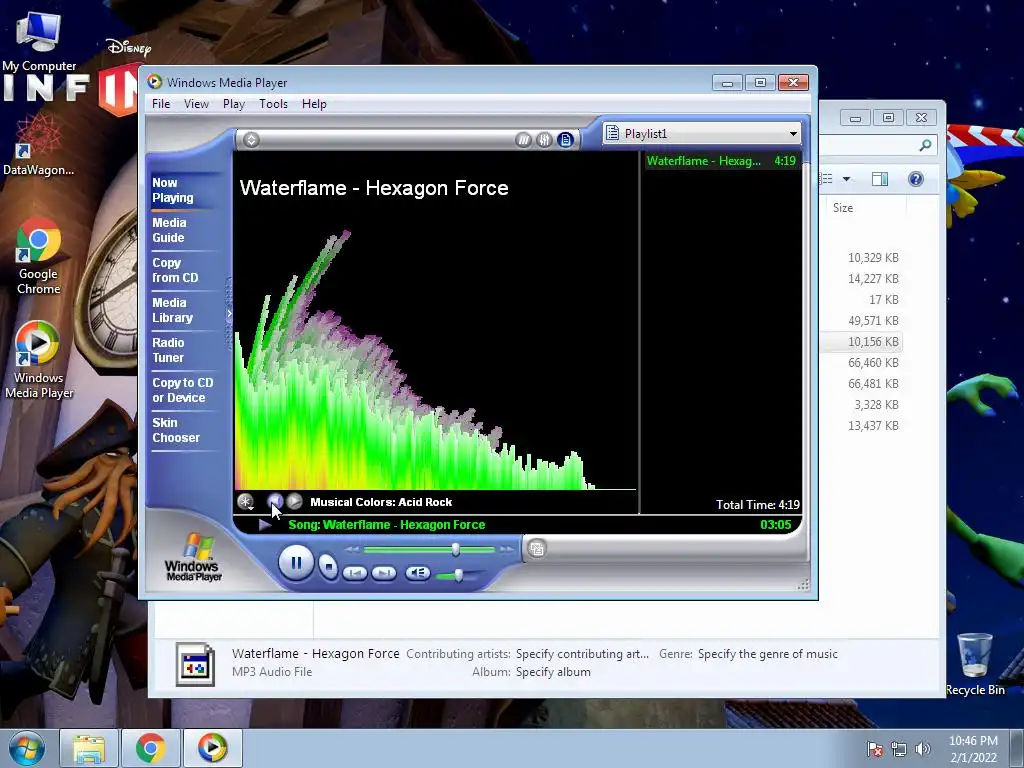Select Waterflame track in the playlist
1024x768 pixels.
point(722,161)
